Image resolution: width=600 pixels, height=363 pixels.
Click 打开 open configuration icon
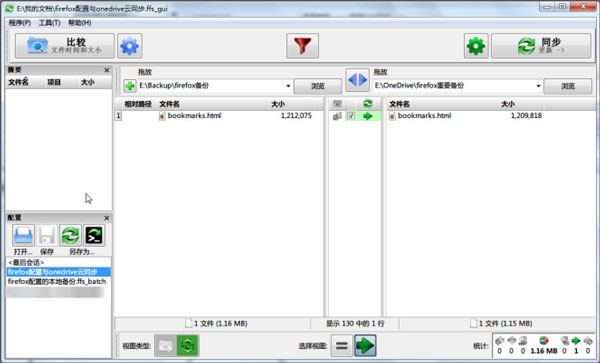point(23,235)
